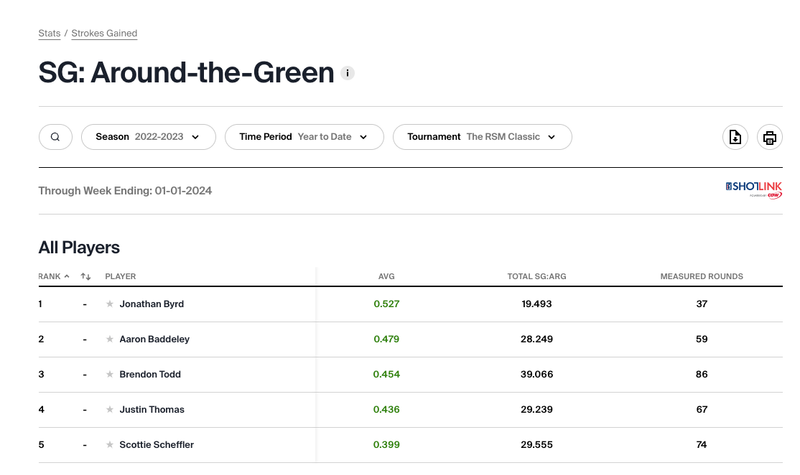Select the 28.249 total value
Viewport: 800px width, 475px height.
coord(537,339)
